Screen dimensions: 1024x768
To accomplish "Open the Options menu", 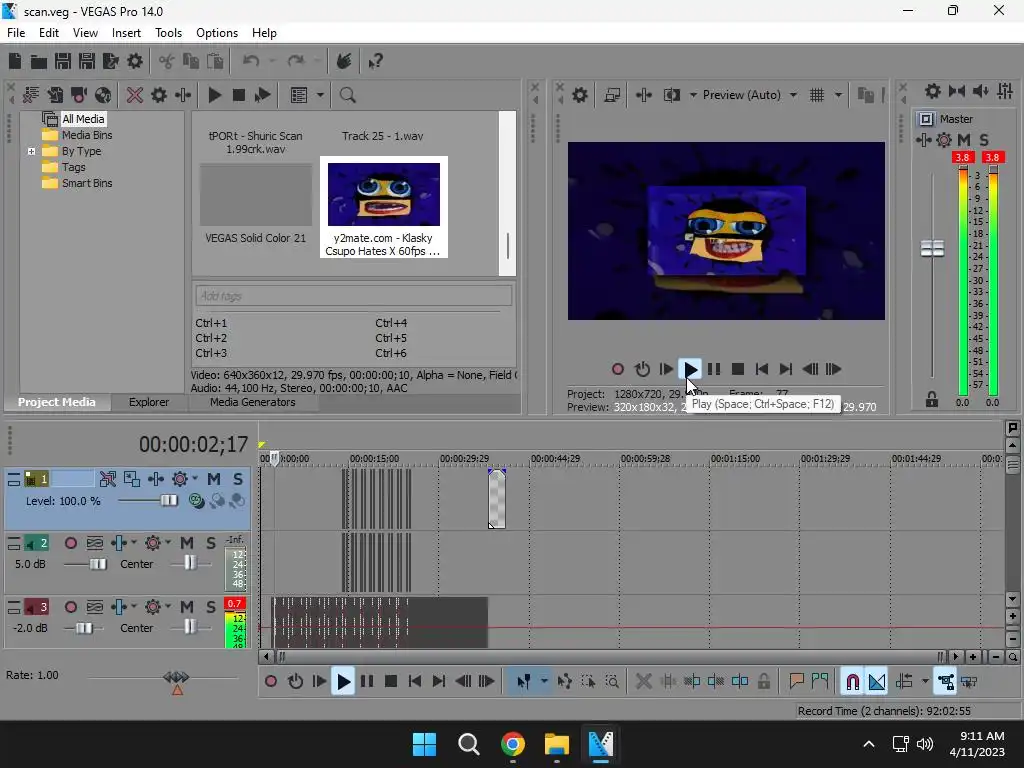I will (217, 33).
